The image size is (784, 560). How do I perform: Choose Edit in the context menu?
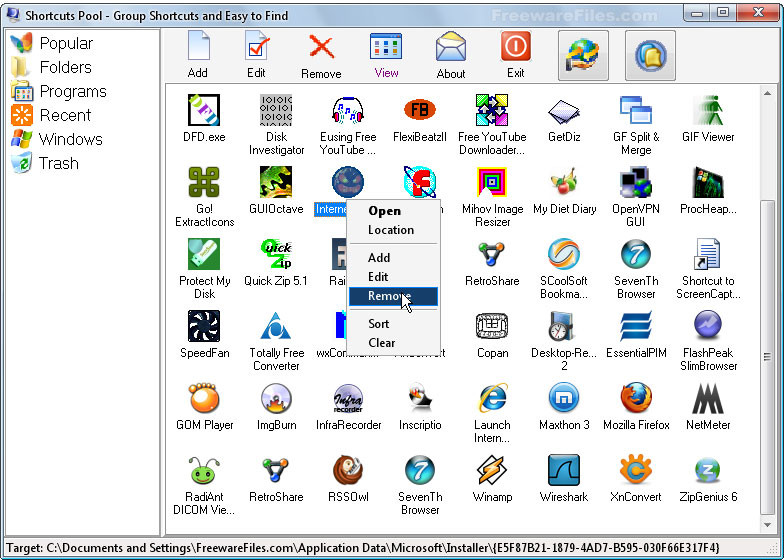pos(394,277)
